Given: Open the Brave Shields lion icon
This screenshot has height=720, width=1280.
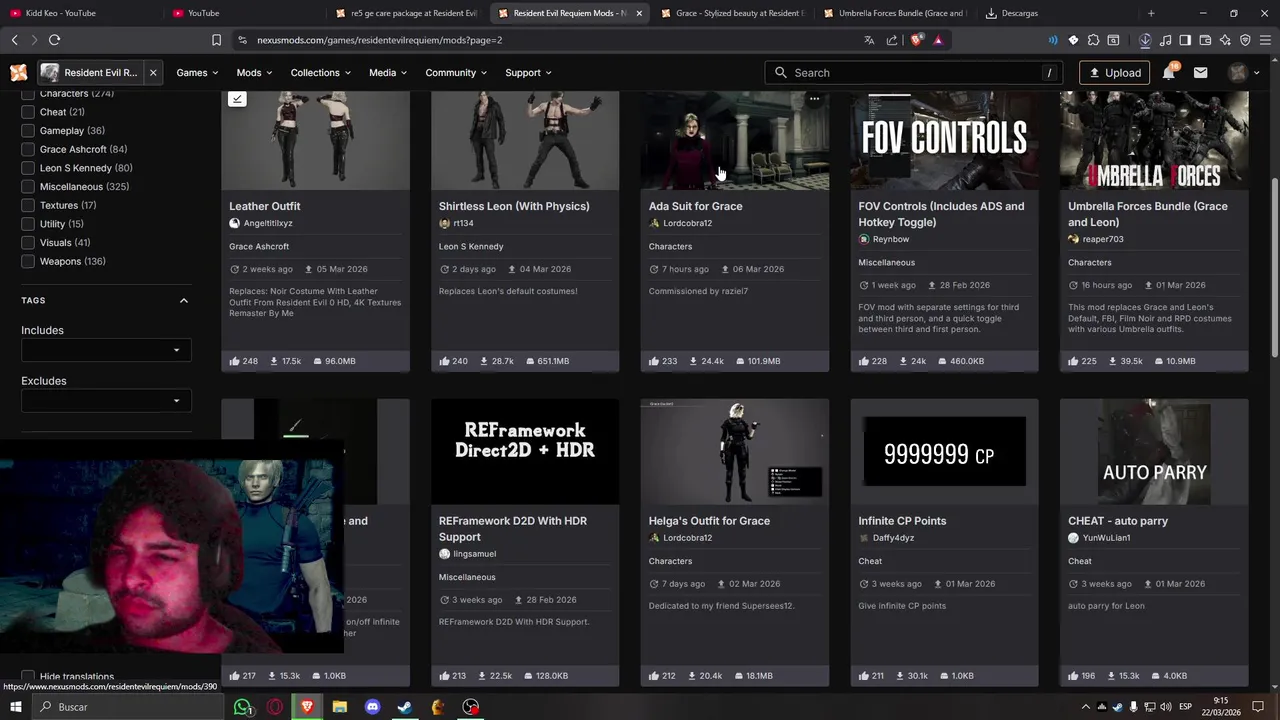Looking at the screenshot, I should [917, 40].
